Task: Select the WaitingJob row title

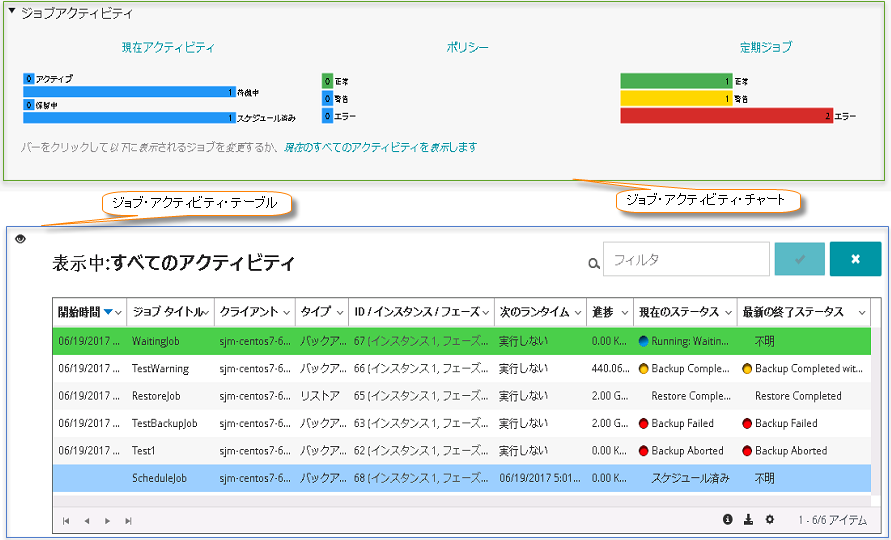Action: 156,341
